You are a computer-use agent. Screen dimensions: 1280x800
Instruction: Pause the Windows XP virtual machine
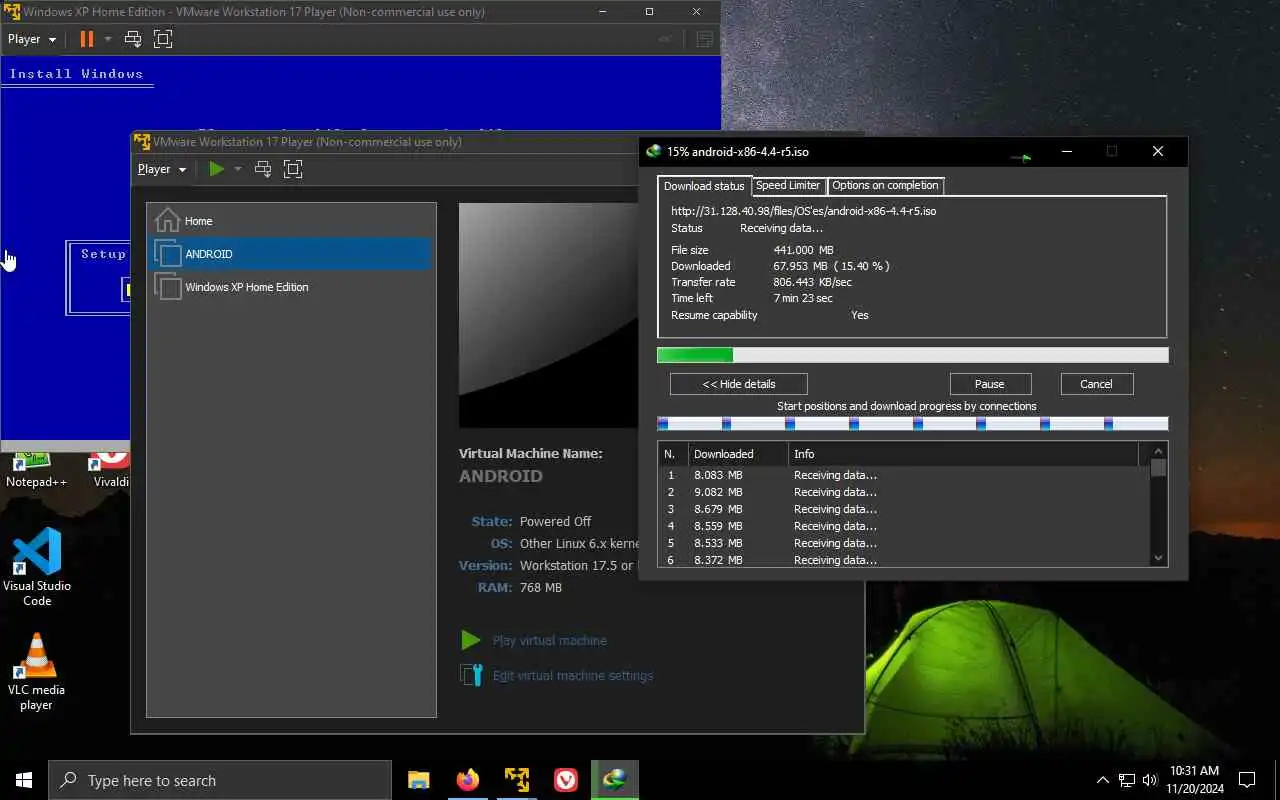point(86,39)
